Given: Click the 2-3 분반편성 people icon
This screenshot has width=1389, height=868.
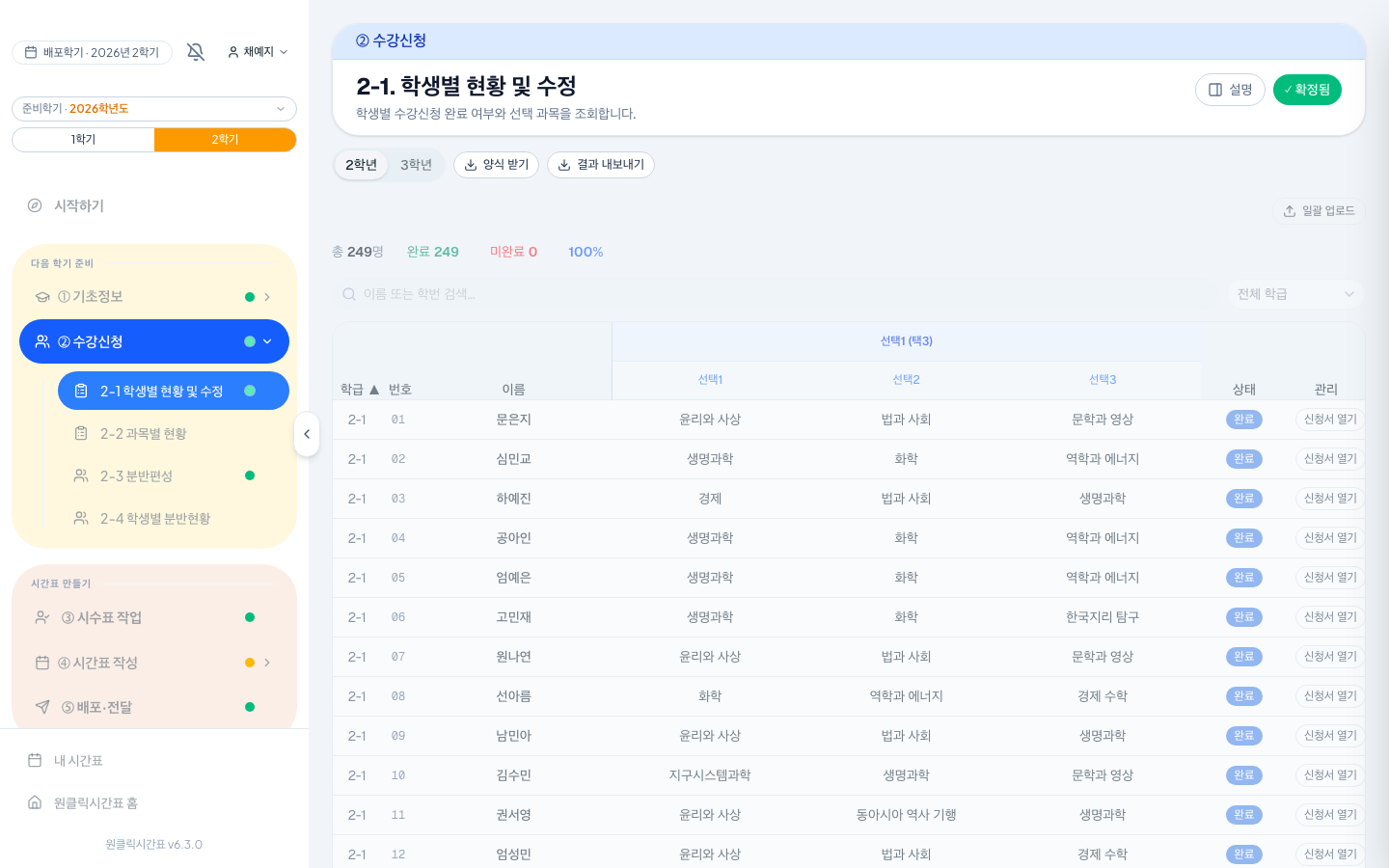Looking at the screenshot, I should point(81,476).
